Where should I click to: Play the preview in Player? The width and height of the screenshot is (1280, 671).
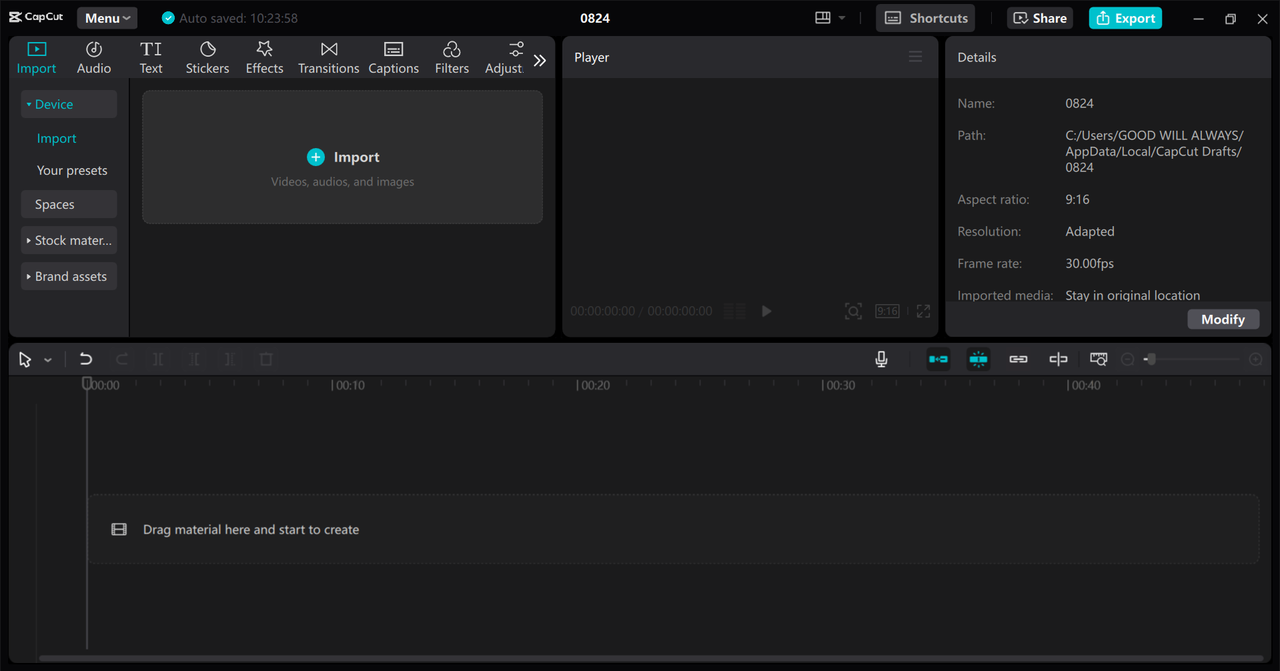(x=766, y=311)
